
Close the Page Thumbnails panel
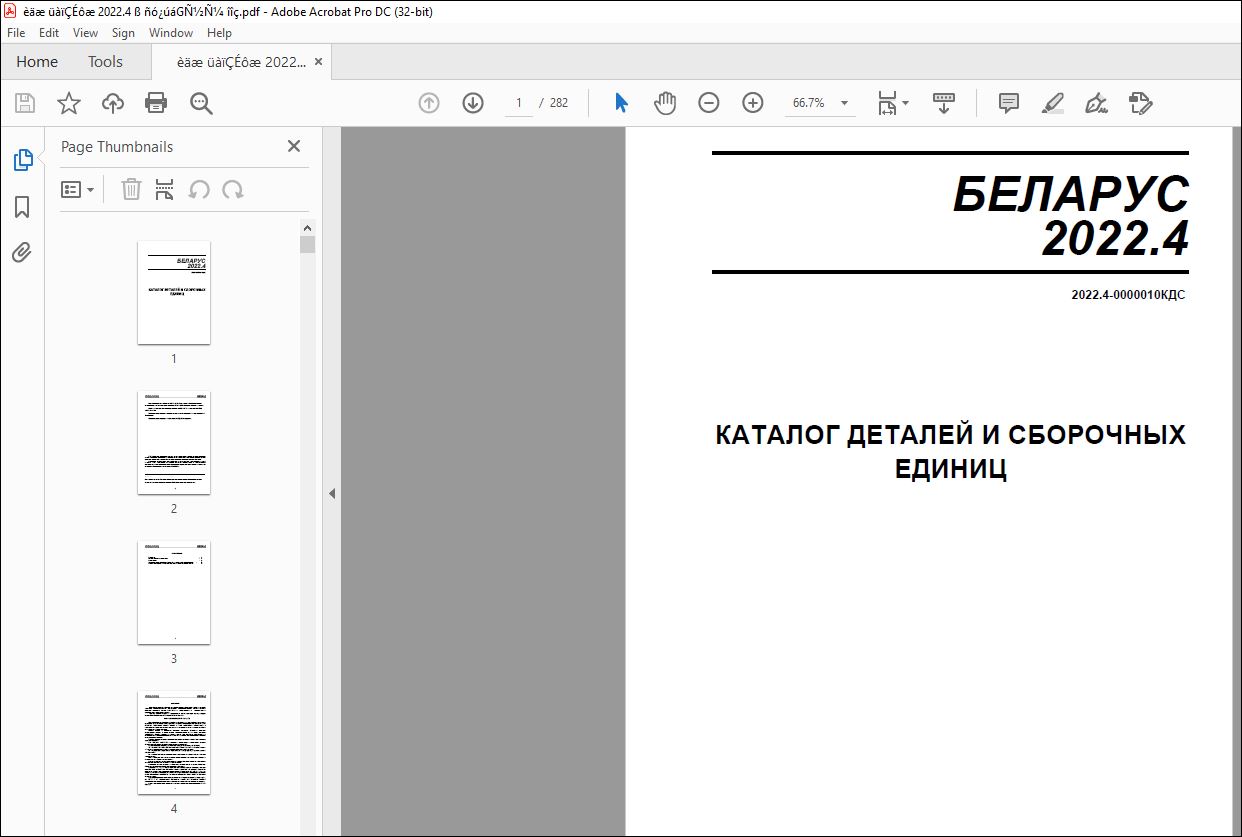294,146
